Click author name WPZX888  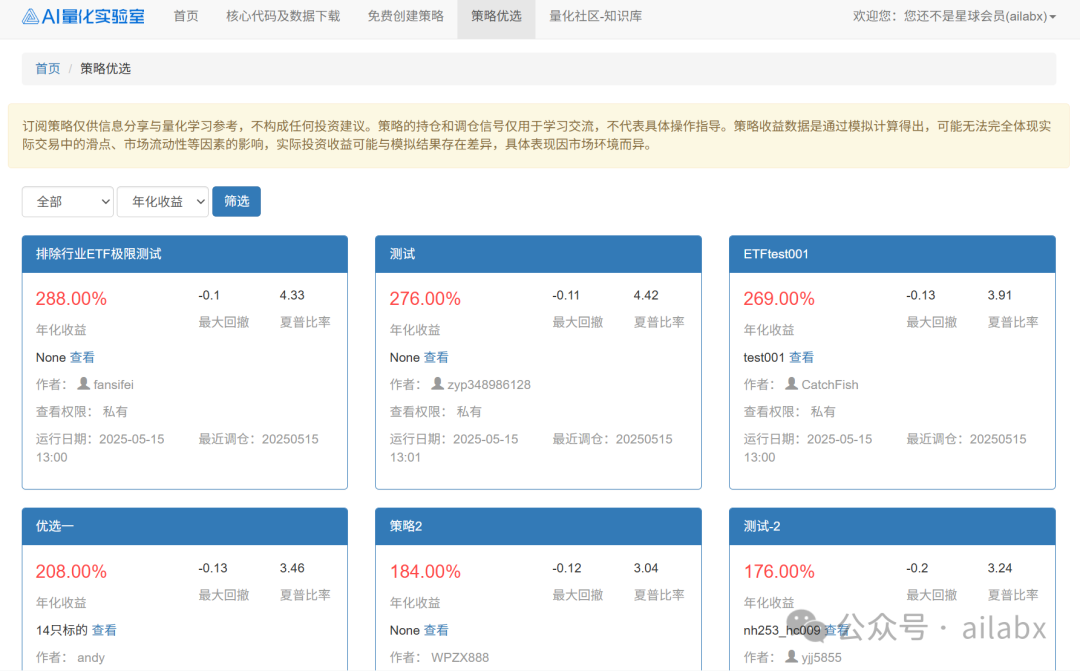tap(460, 657)
